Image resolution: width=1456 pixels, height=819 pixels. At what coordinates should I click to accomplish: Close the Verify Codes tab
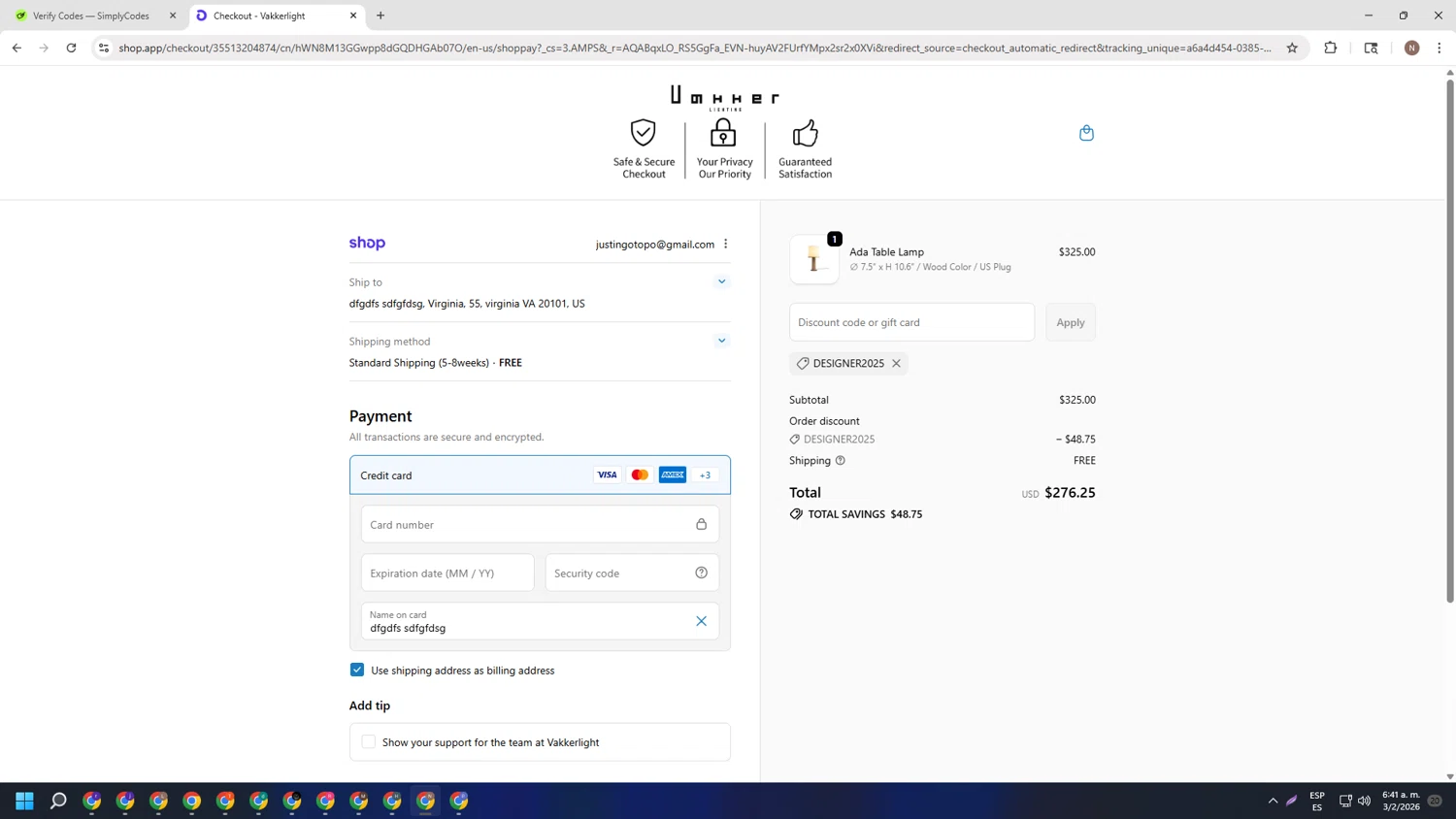pyautogui.click(x=173, y=16)
